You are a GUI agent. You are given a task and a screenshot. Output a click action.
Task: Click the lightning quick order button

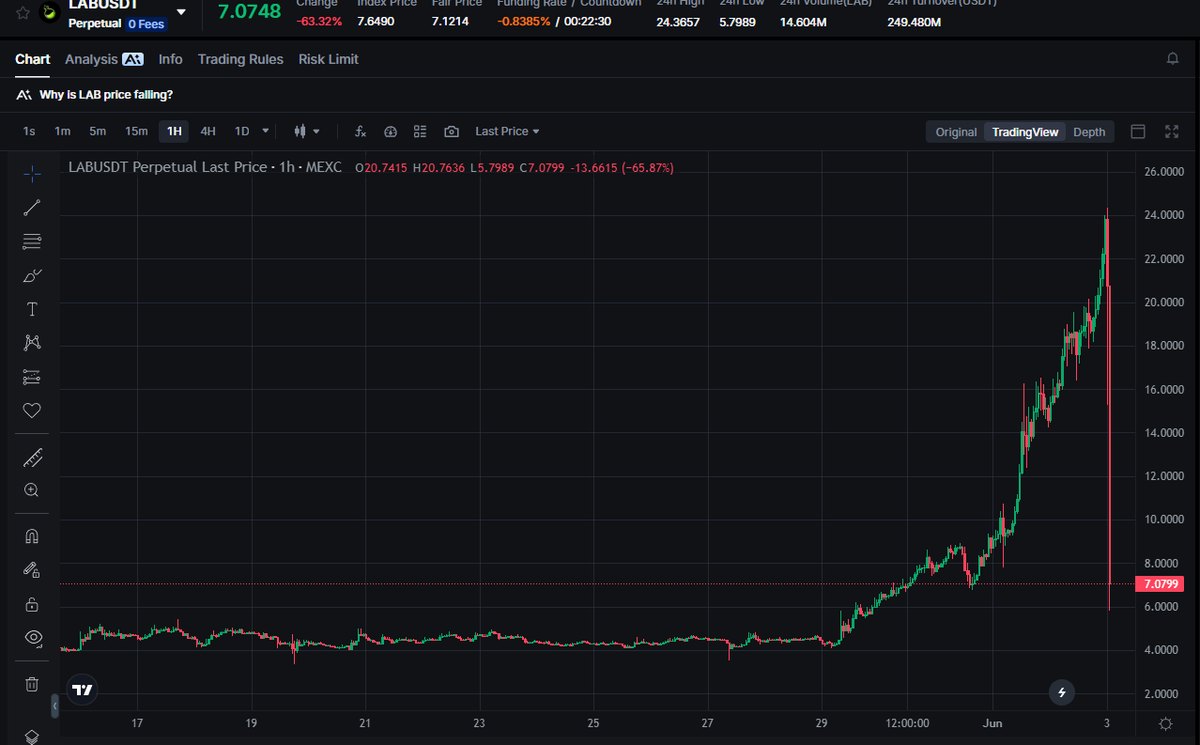pyautogui.click(x=1062, y=691)
